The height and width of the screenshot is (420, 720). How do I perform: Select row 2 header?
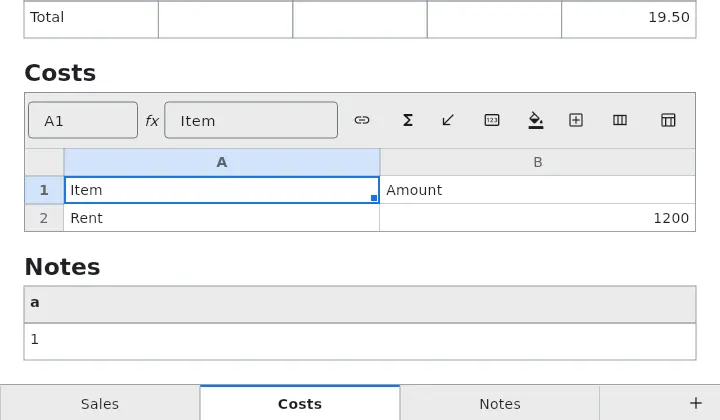pos(44,218)
